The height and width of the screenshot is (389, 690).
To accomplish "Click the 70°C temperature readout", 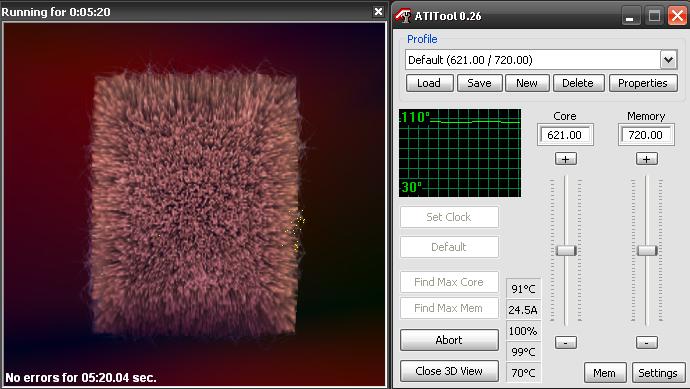I will [x=523, y=373].
